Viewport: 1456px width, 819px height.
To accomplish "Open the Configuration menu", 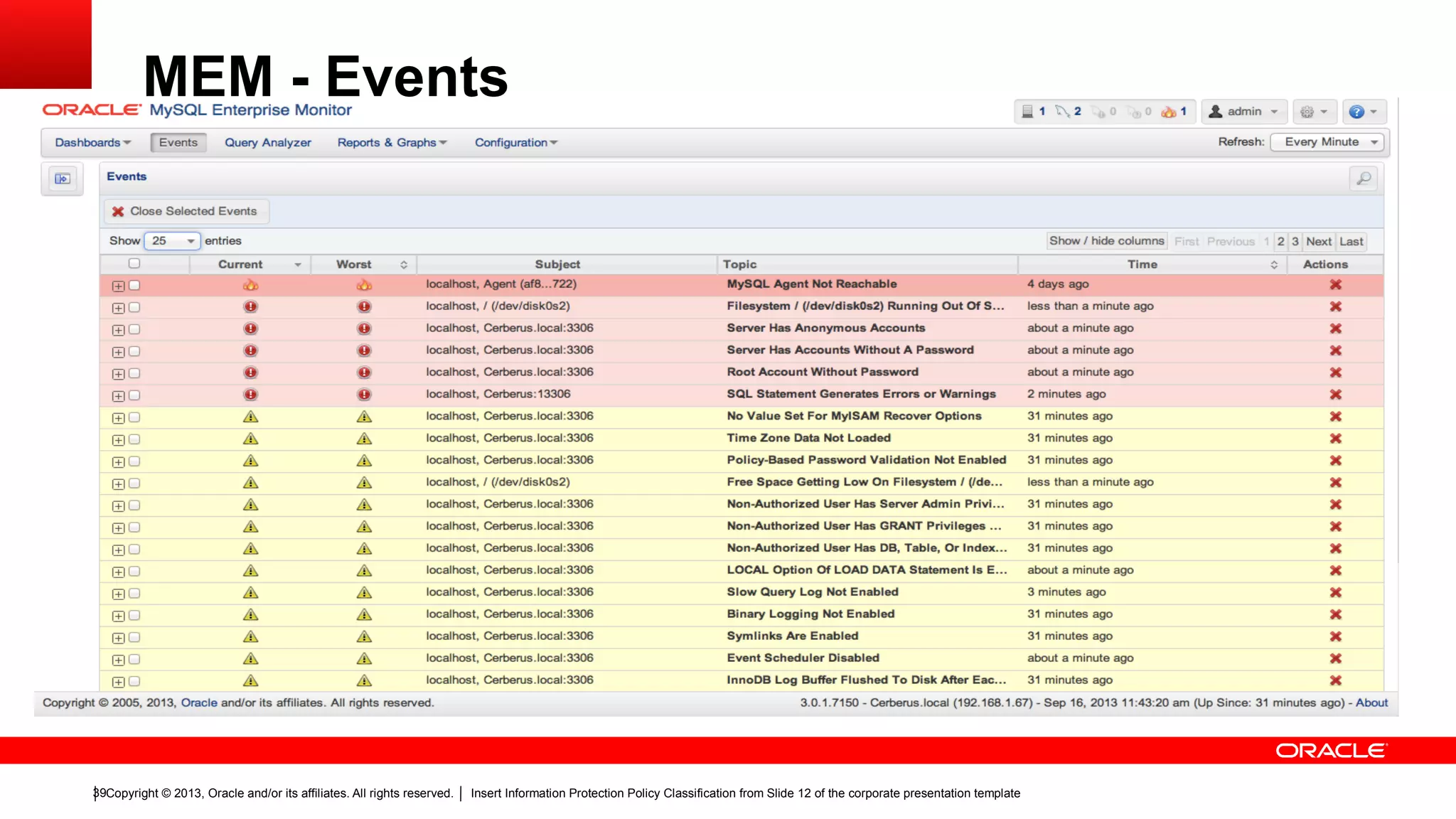I will click(516, 143).
